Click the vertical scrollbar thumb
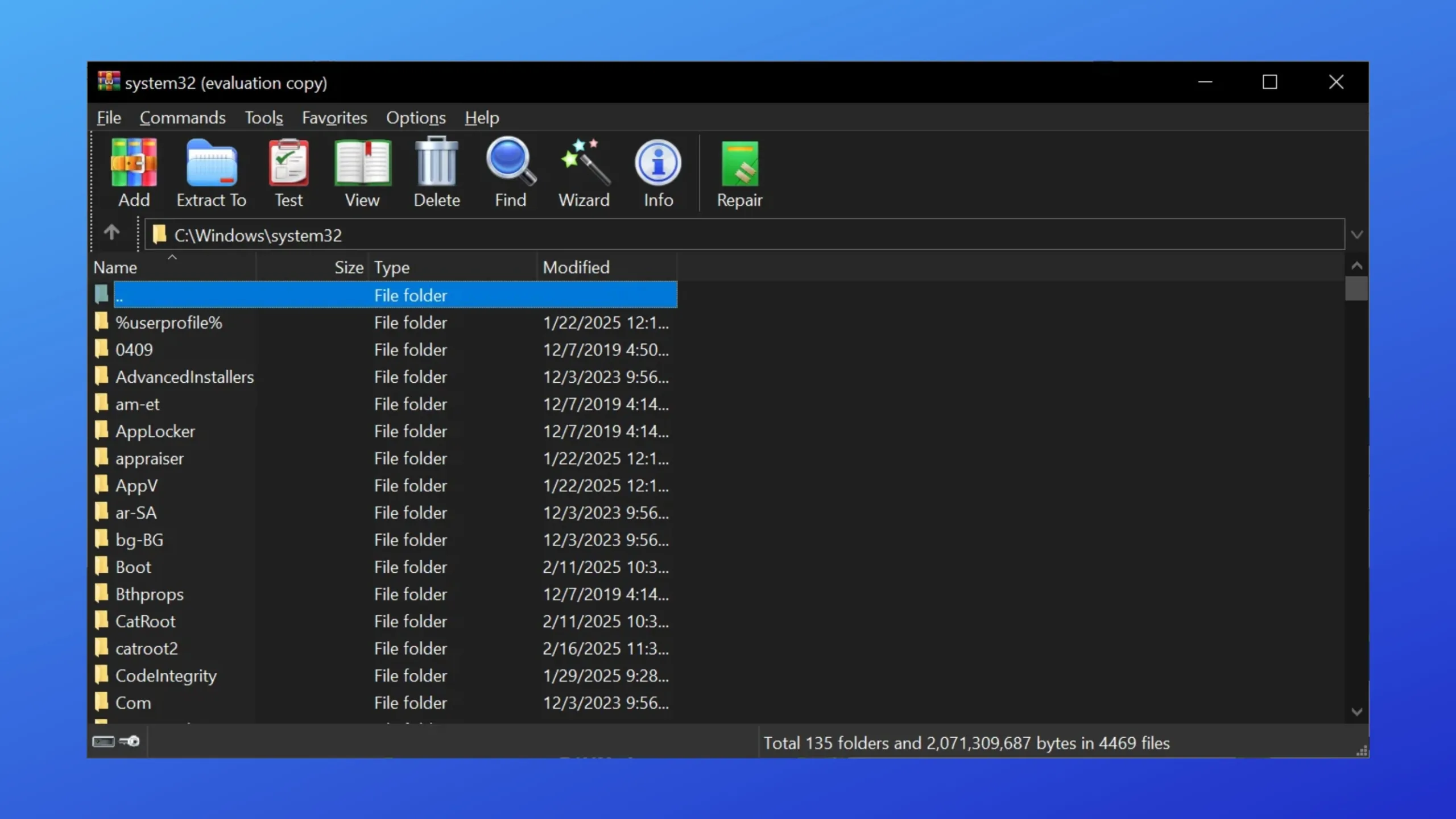 1357,288
